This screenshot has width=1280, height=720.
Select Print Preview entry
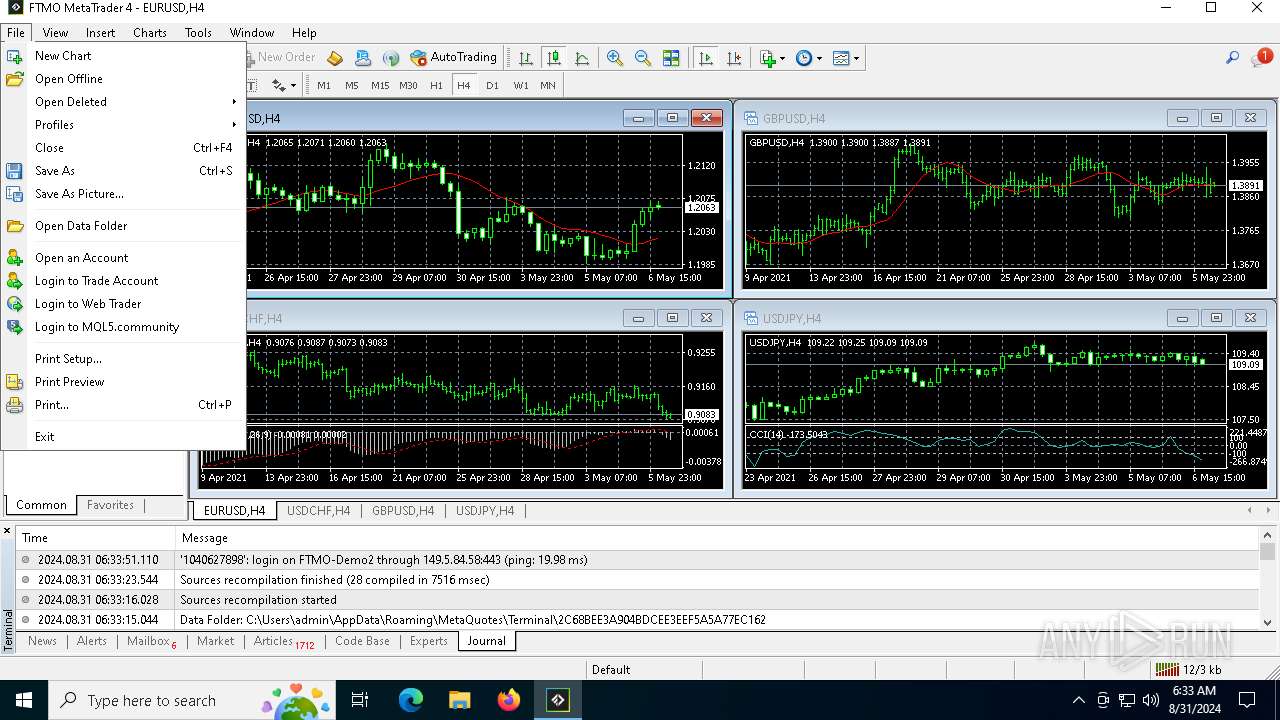[x=123, y=382]
